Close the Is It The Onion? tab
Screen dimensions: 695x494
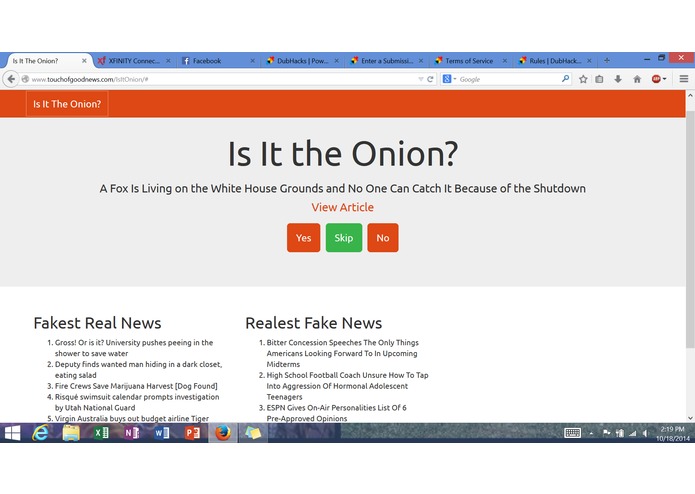pyautogui.click(x=84, y=61)
